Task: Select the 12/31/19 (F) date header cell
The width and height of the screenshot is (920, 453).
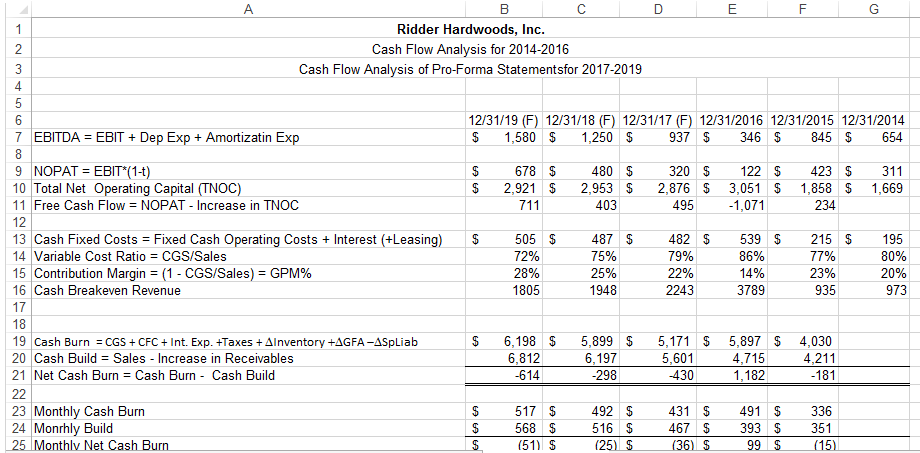Action: pyautogui.click(x=504, y=121)
